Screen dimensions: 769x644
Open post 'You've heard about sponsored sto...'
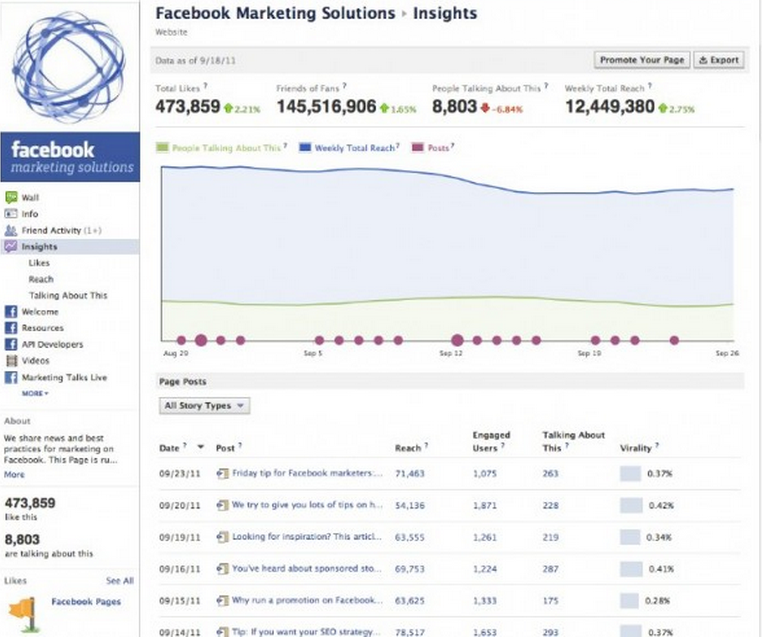pos(310,573)
